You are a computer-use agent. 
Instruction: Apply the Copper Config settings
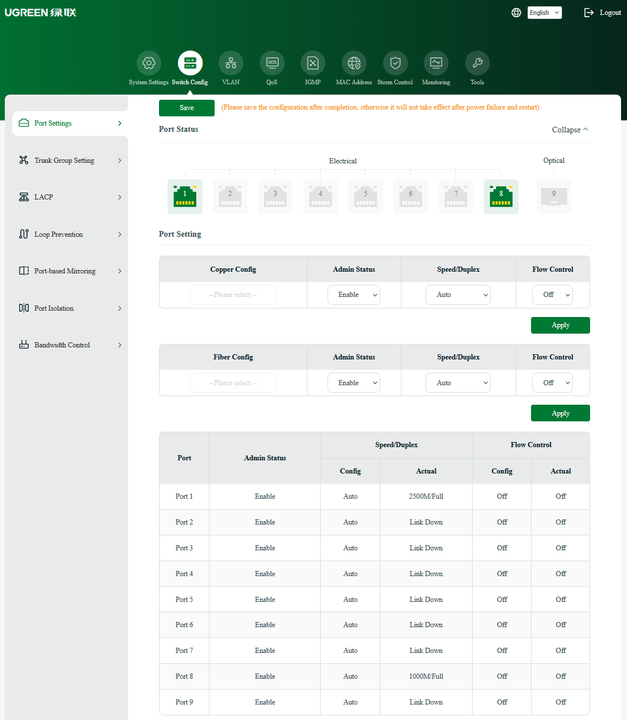pyautogui.click(x=560, y=325)
